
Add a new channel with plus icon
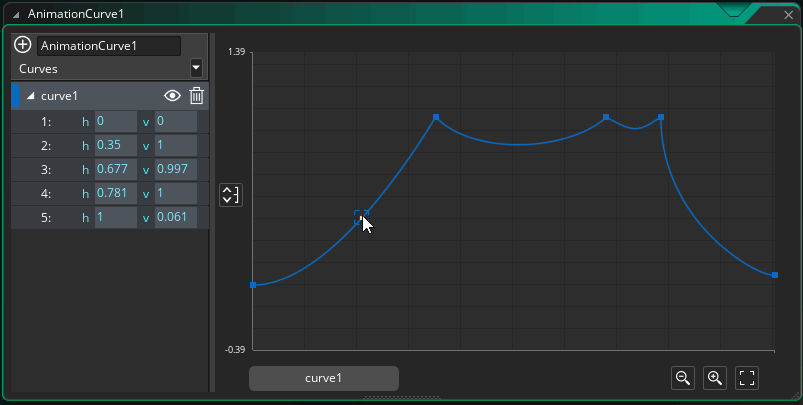pos(22,45)
